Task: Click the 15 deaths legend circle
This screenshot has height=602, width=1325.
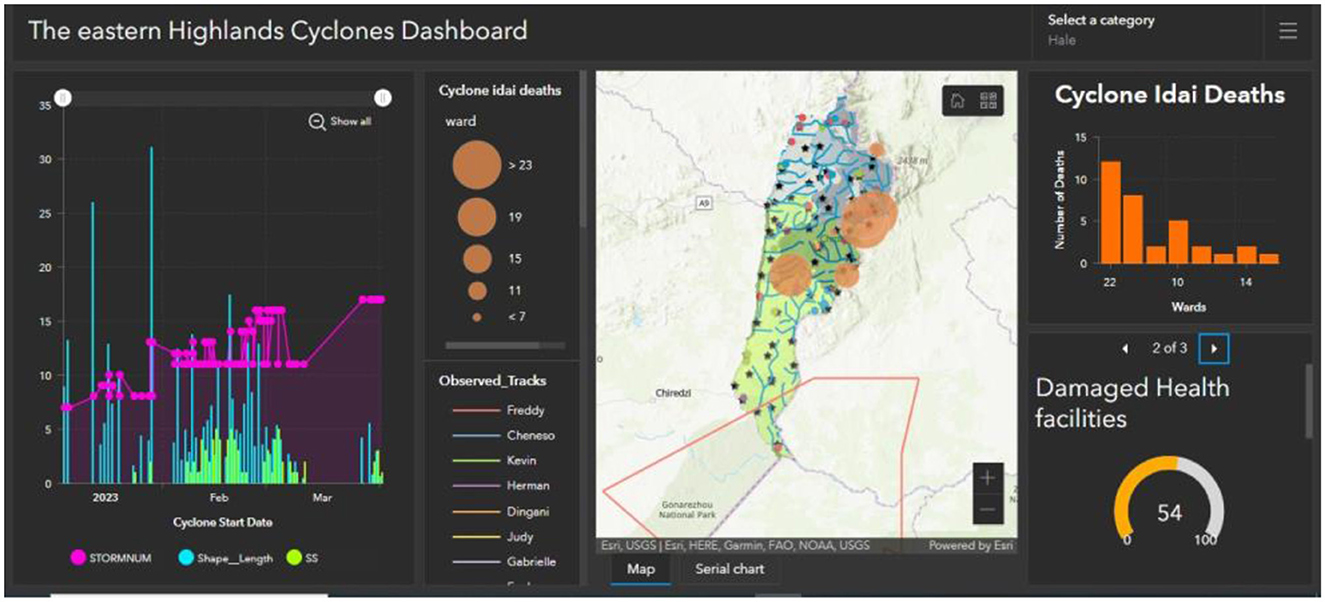Action: [x=476, y=259]
